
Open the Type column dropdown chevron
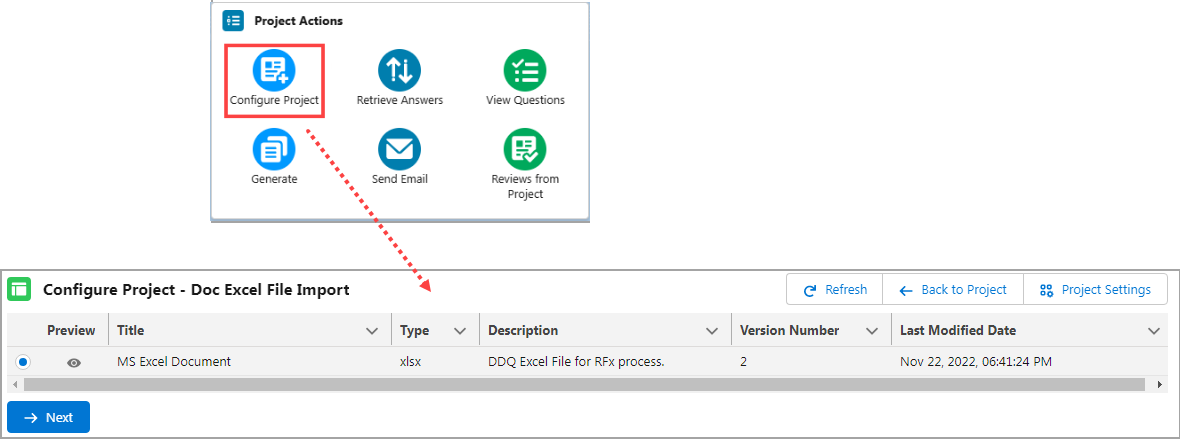pos(460,331)
